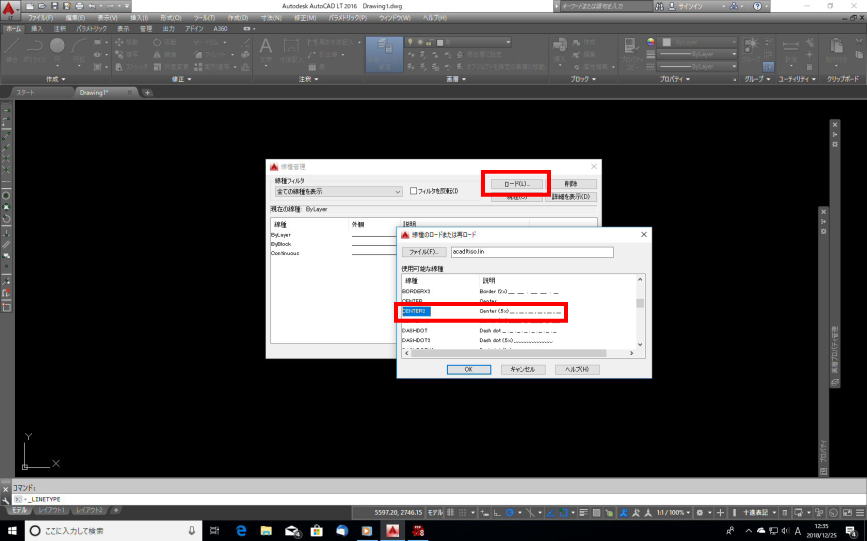Viewport: 867px width, 541px height.
Task: Click the horizontal scrollbar in linetype list
Action: 509,353
